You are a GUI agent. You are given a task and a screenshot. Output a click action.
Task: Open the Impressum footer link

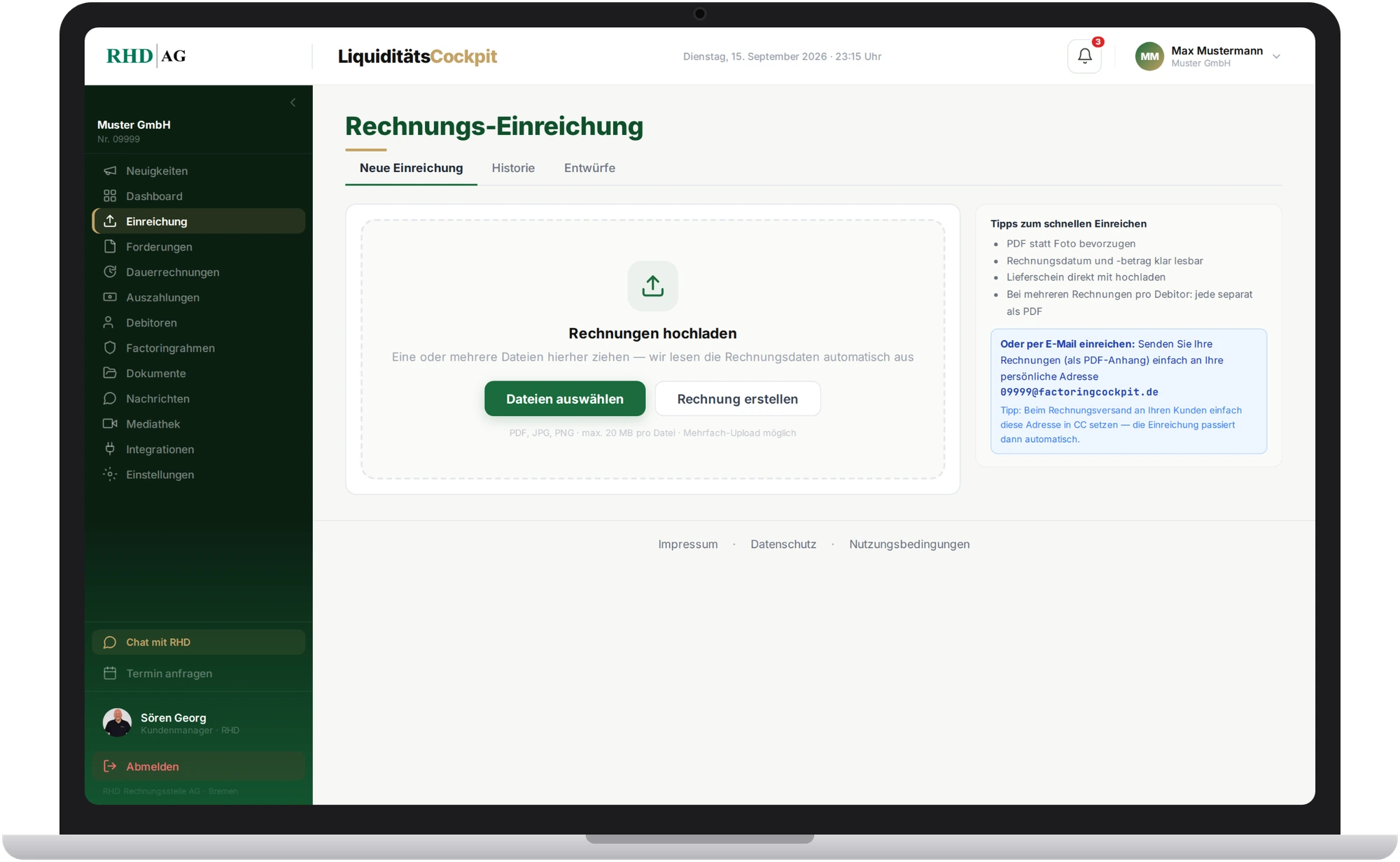(x=687, y=544)
